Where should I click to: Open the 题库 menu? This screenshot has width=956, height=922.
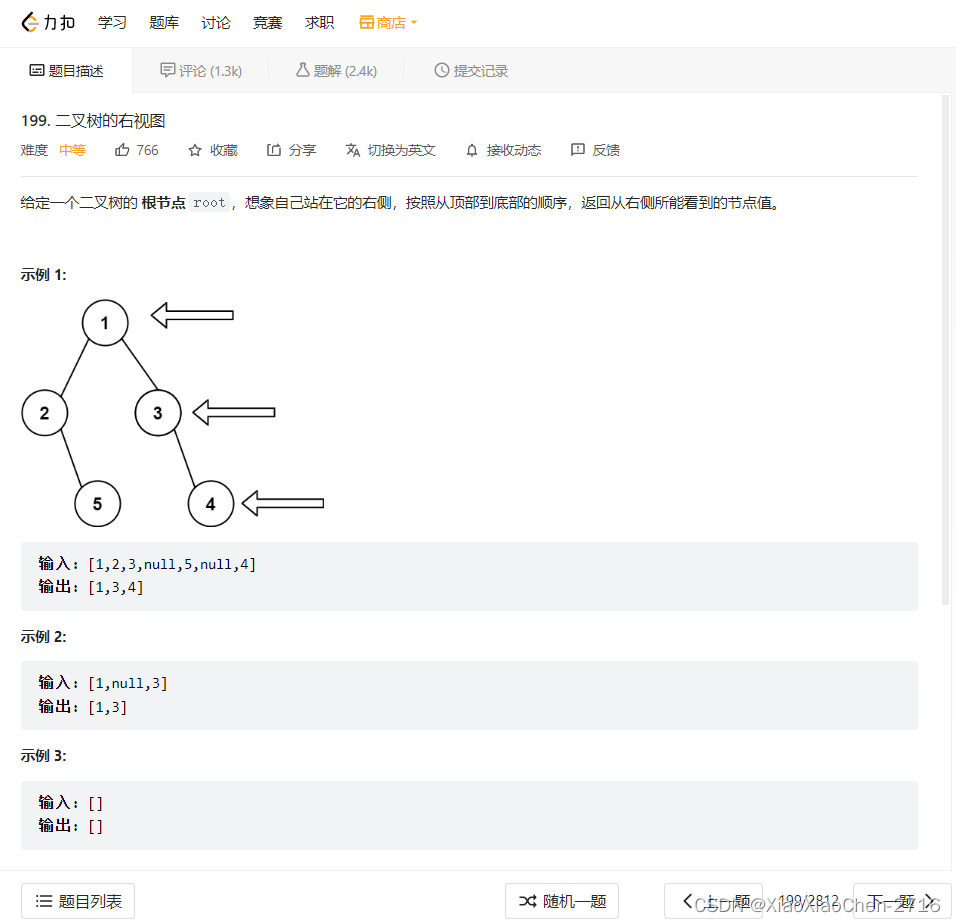click(164, 22)
